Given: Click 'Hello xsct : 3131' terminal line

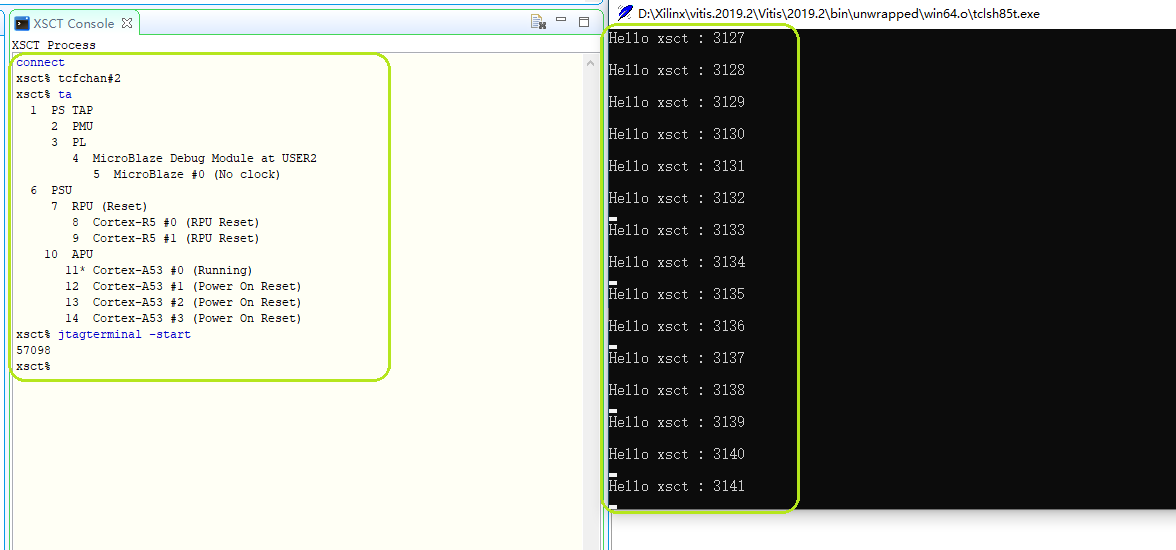Looking at the screenshot, I should [x=676, y=167].
